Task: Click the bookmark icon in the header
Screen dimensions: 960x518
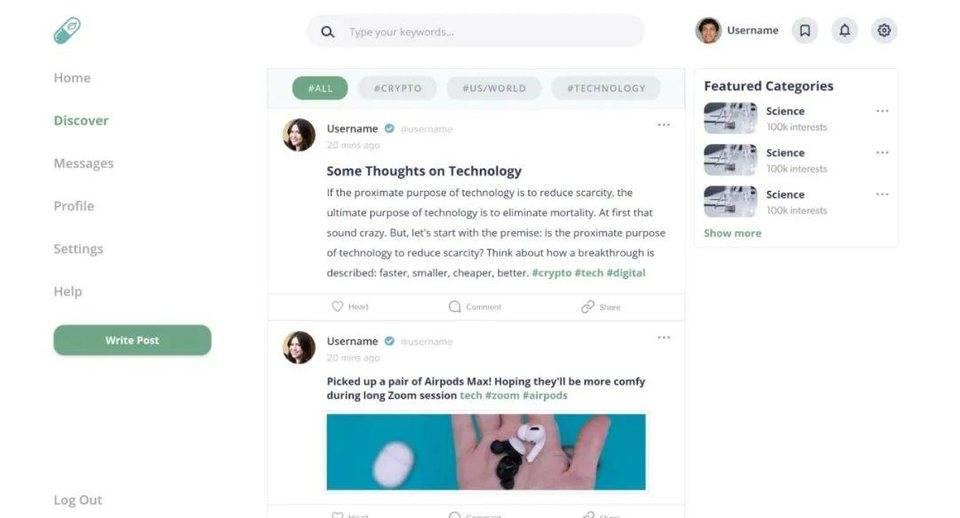Action: pos(805,31)
